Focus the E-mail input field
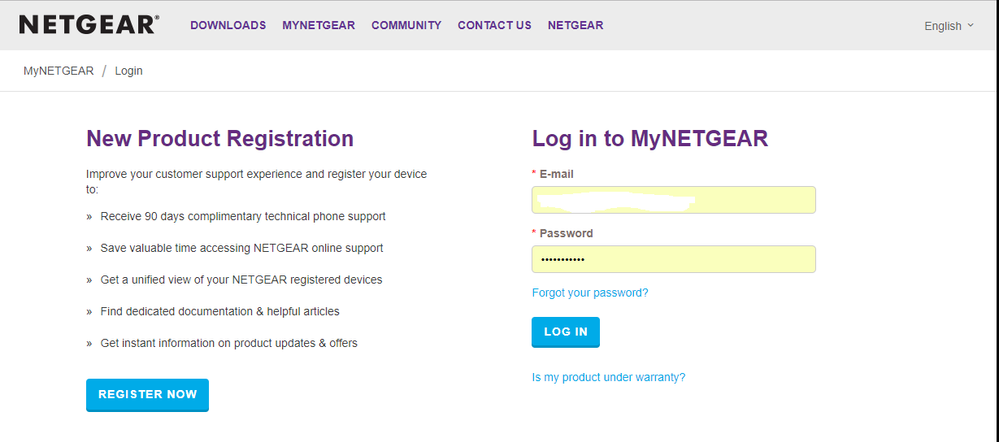Image resolution: width=999 pixels, height=442 pixels. coord(673,200)
